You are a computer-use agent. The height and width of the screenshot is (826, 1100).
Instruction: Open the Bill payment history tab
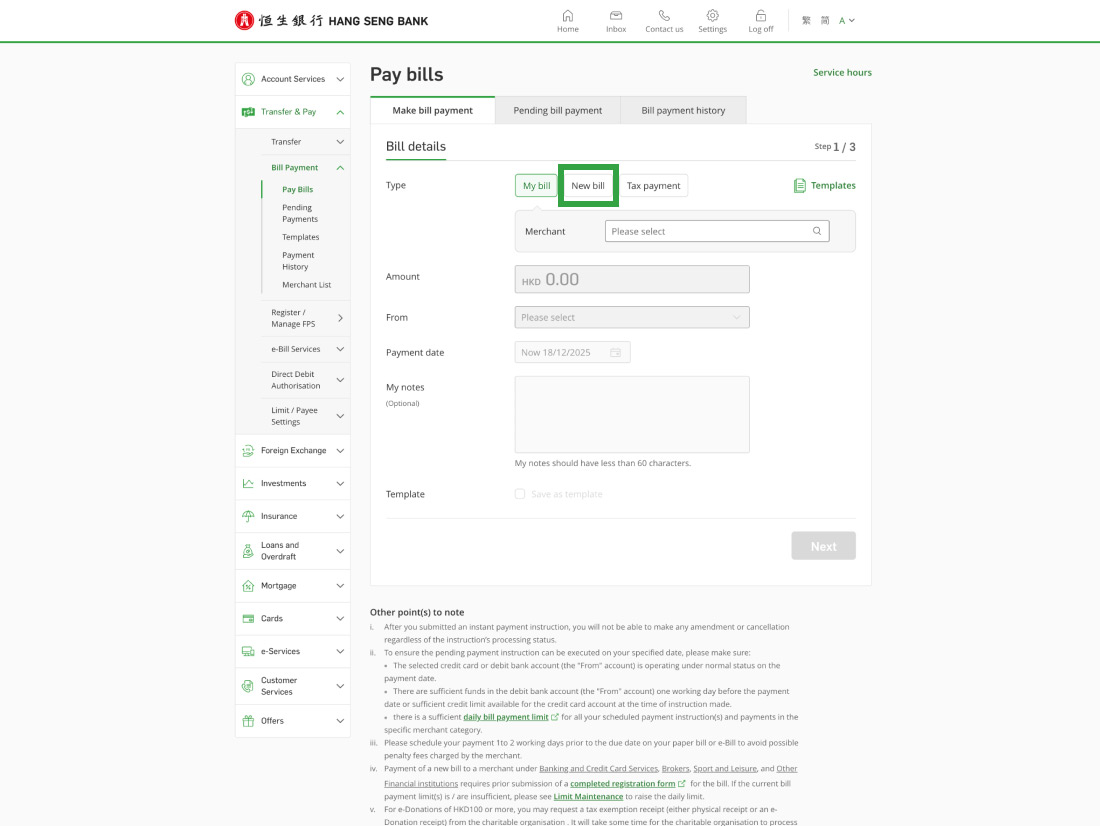coord(683,111)
